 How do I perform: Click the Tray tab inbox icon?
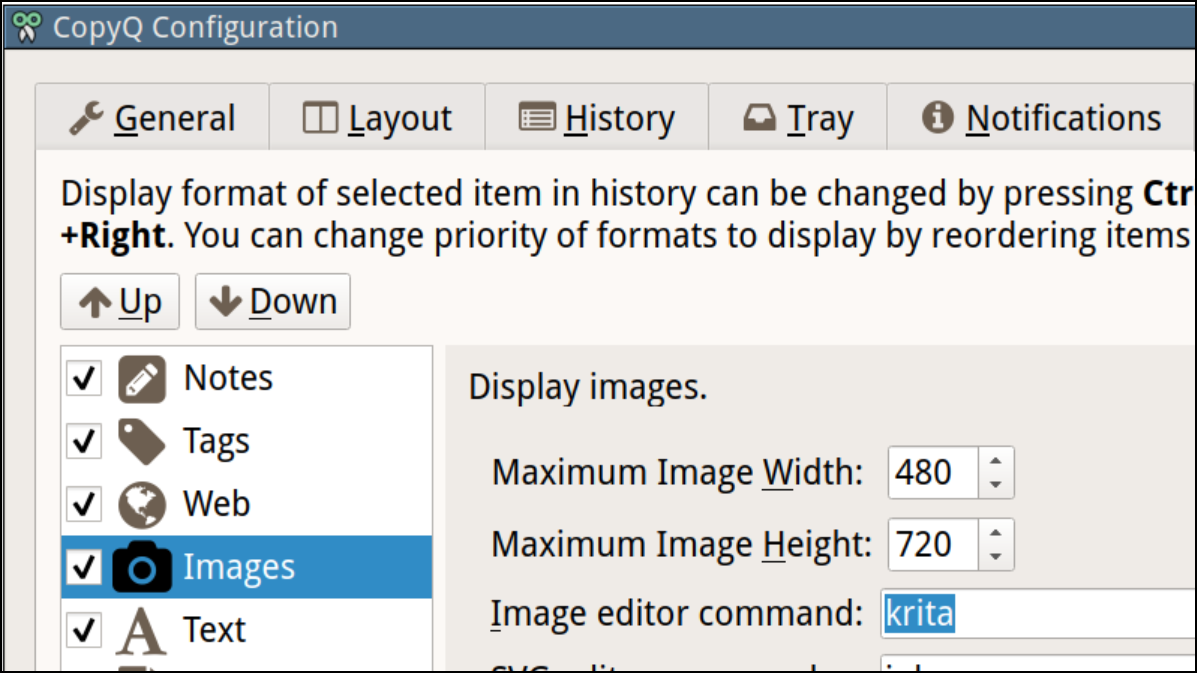pos(760,118)
